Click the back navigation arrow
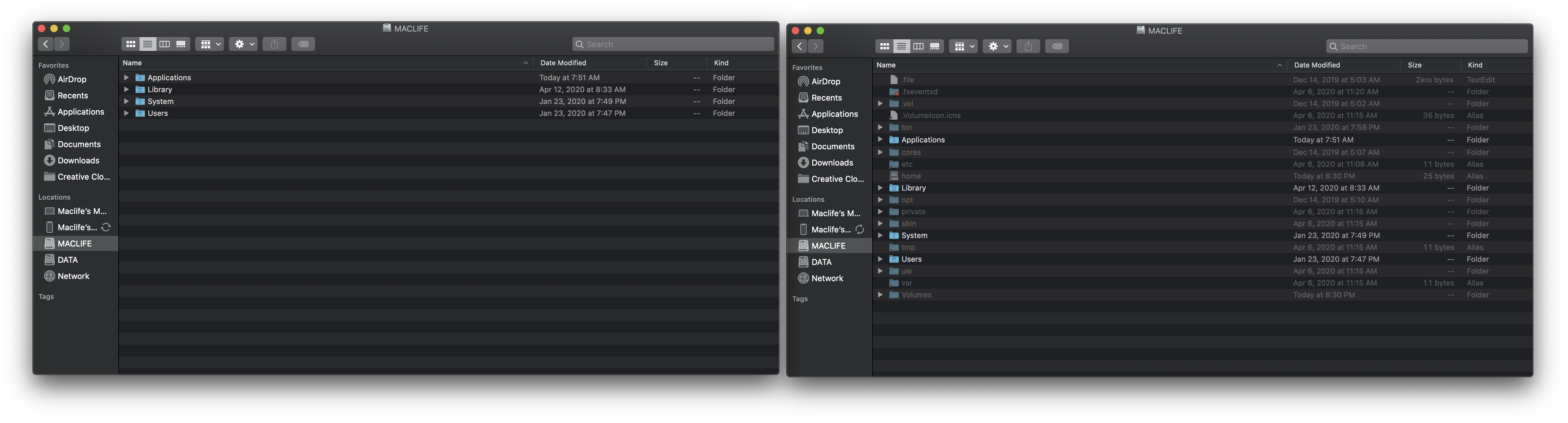 click(x=45, y=43)
